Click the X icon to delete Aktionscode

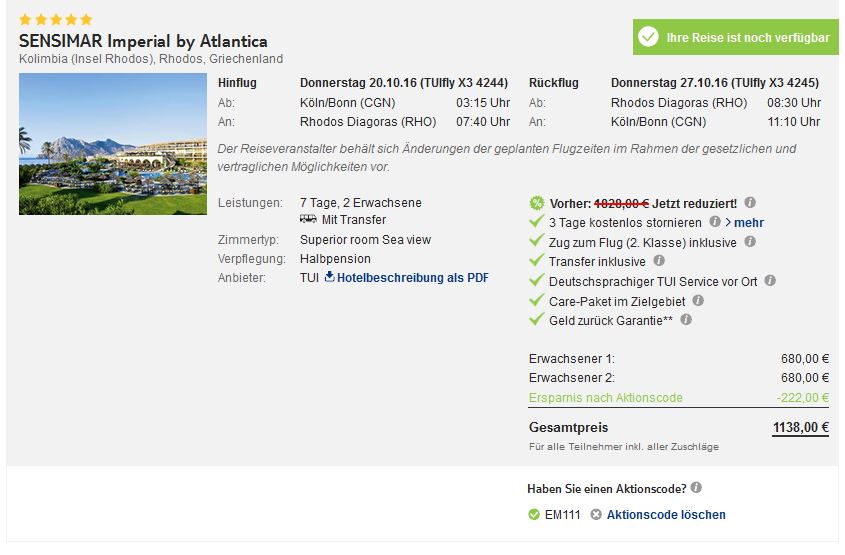pyautogui.click(x=596, y=515)
